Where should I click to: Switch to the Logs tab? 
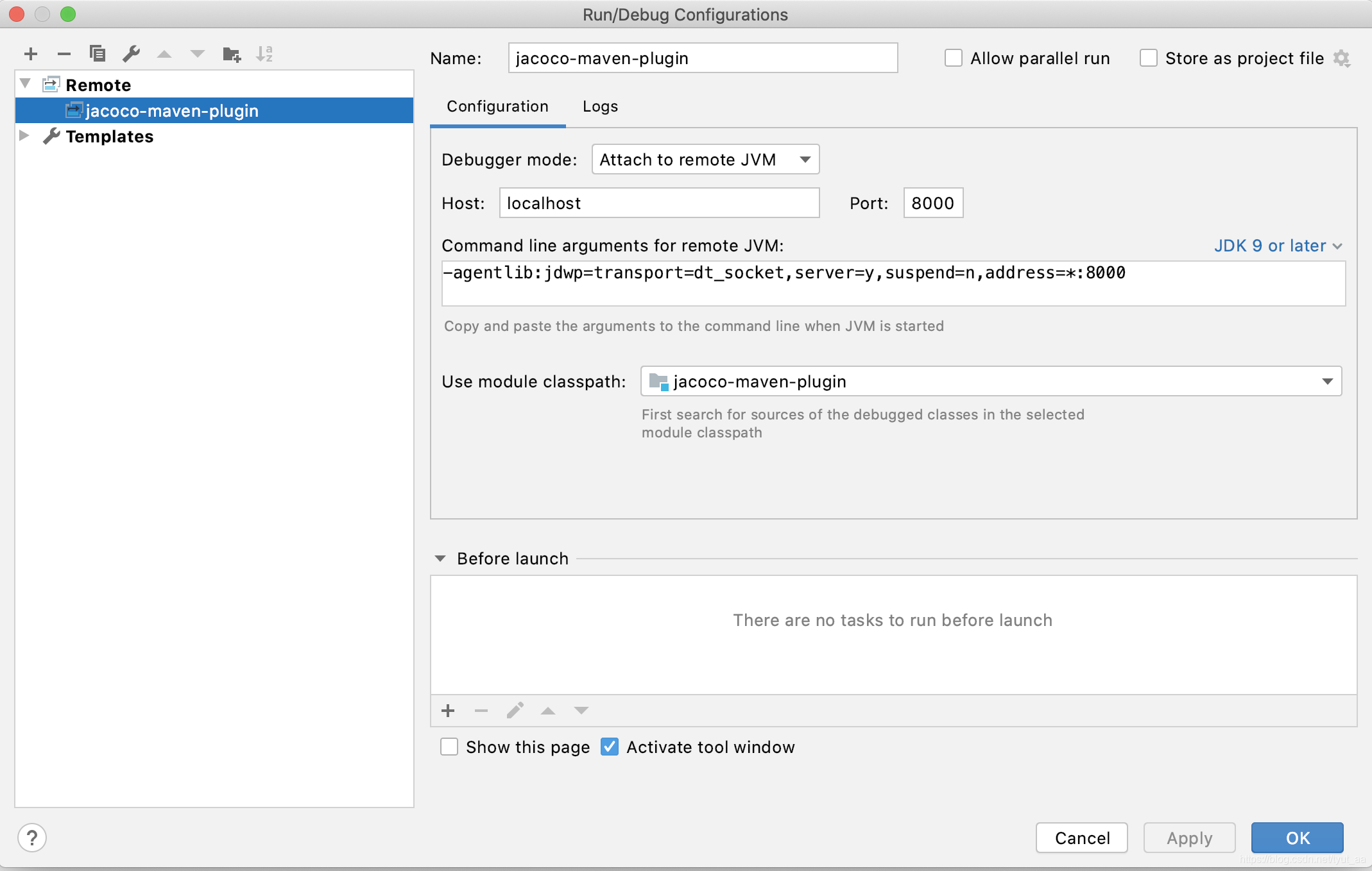tap(600, 106)
